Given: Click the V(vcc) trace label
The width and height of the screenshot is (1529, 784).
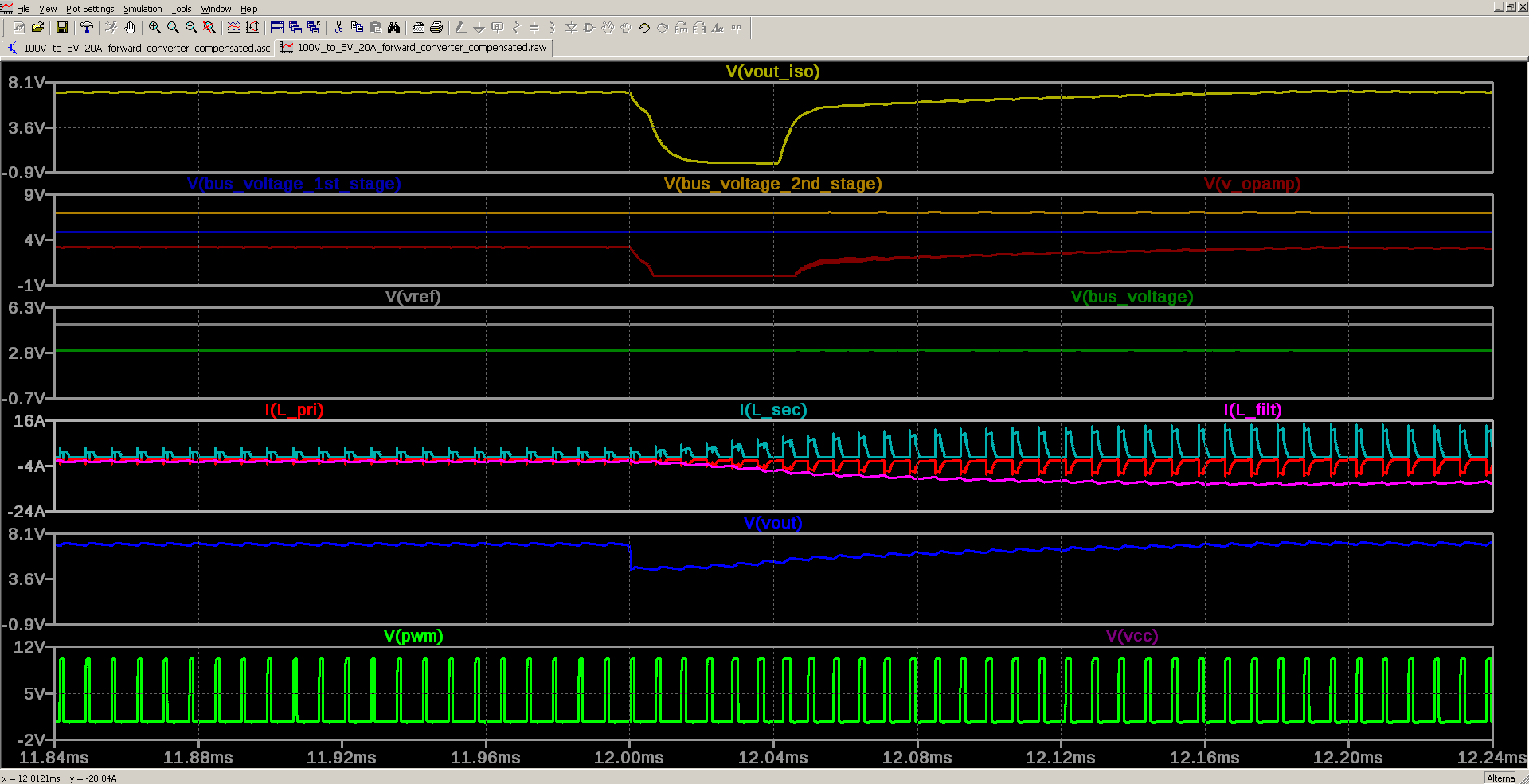Looking at the screenshot, I should 1132,636.
